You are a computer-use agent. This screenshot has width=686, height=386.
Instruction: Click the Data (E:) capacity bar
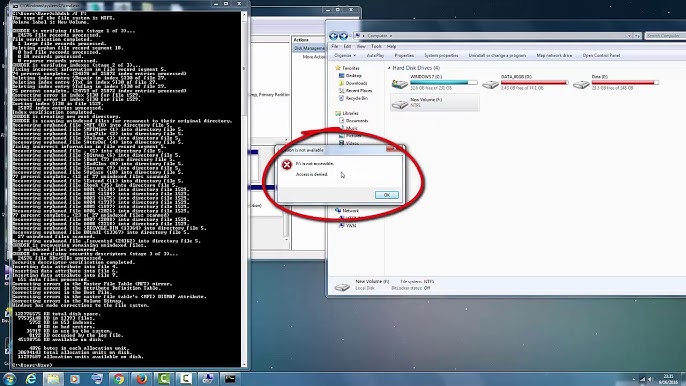(625, 82)
